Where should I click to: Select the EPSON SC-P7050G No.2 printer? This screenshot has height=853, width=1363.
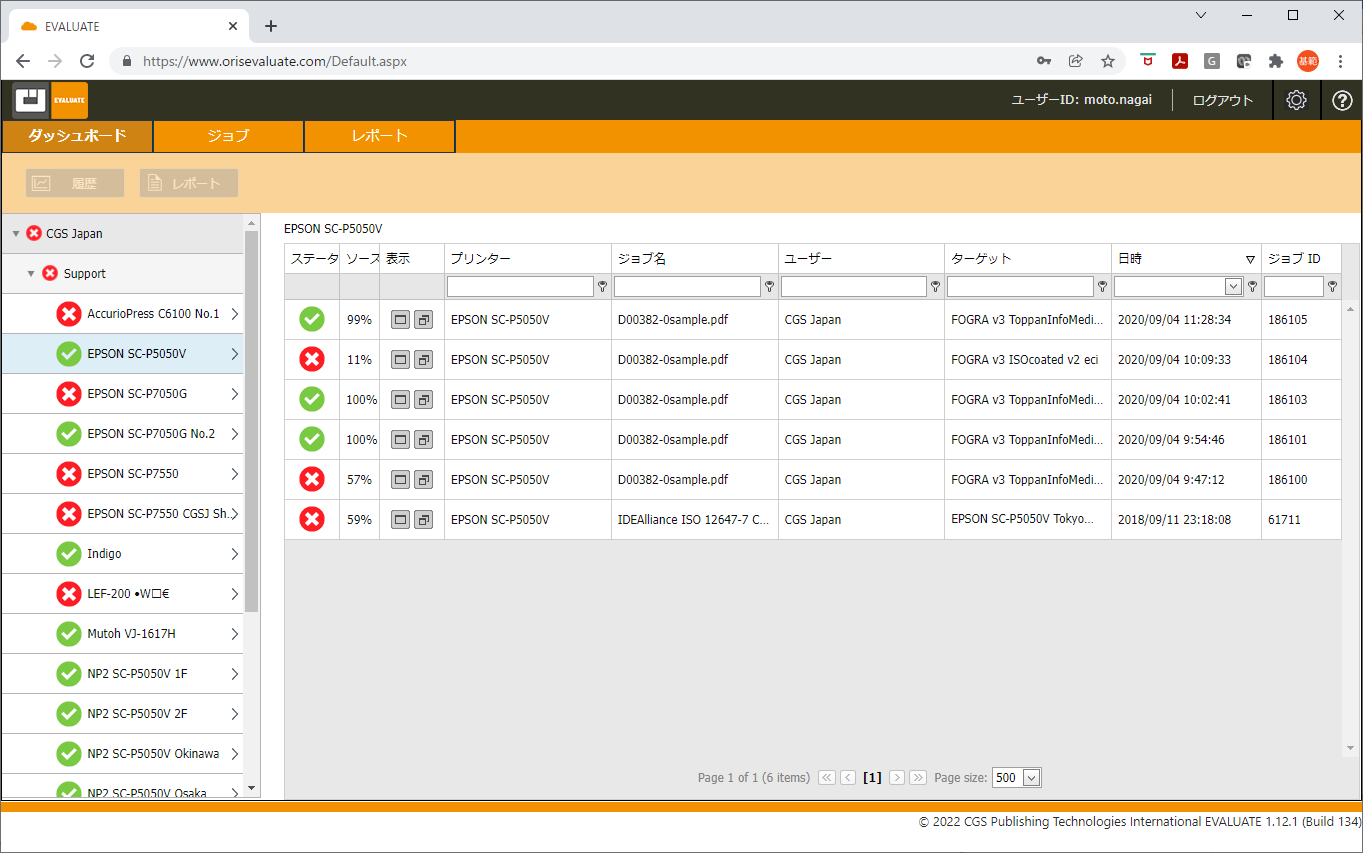(122, 434)
